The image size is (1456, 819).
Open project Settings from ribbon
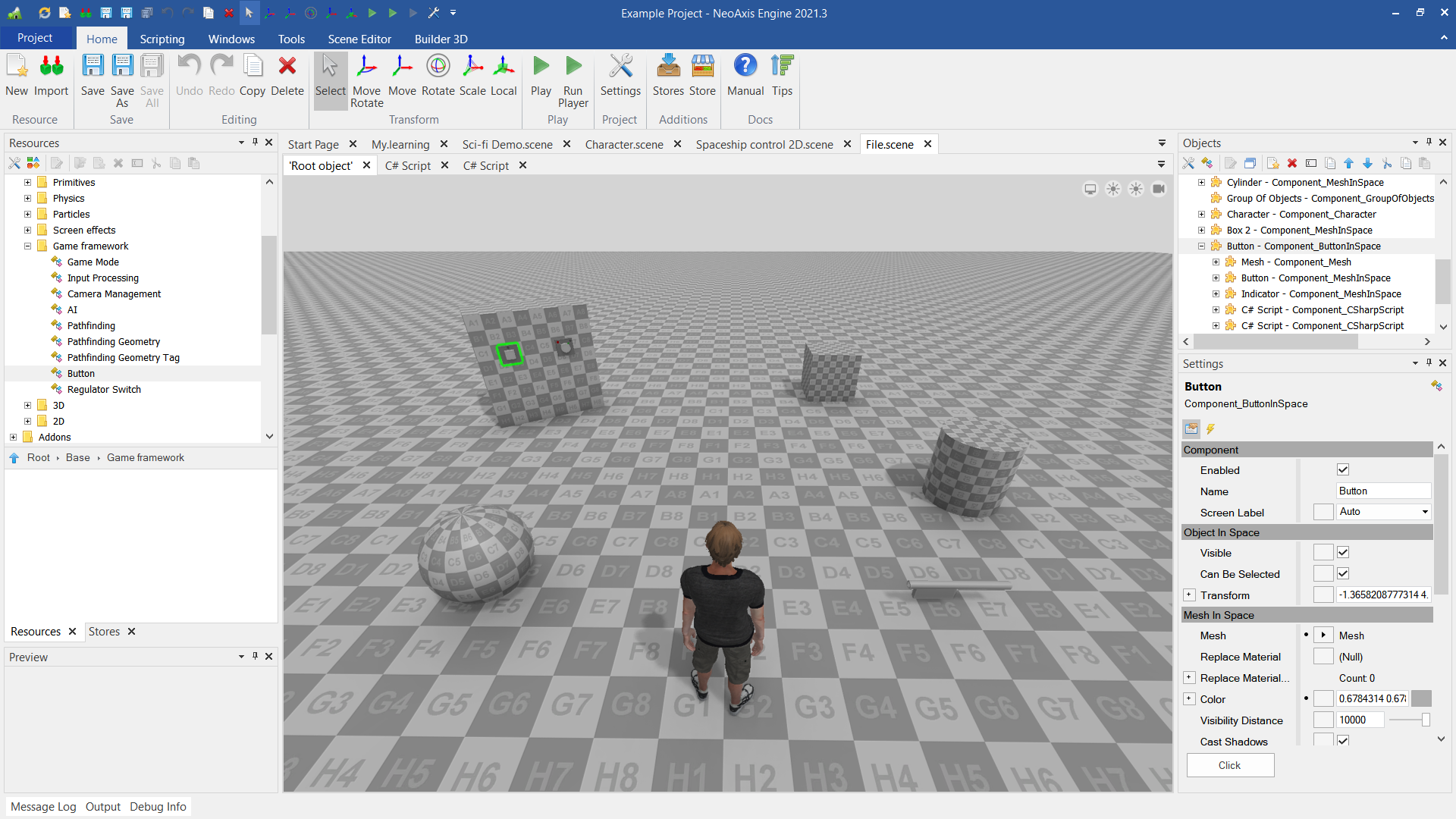click(620, 67)
